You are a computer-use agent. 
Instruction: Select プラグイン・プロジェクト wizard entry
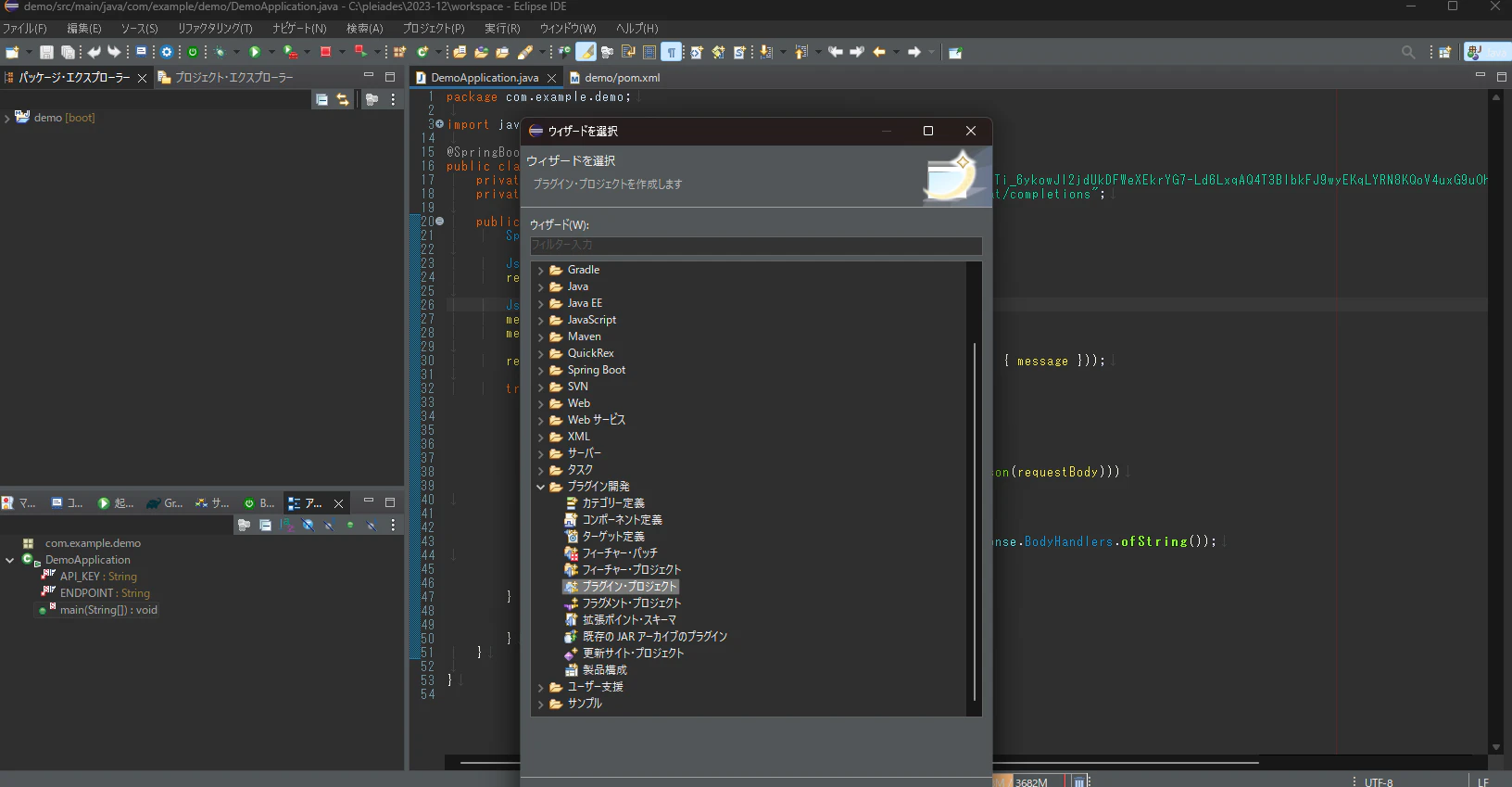622,587
